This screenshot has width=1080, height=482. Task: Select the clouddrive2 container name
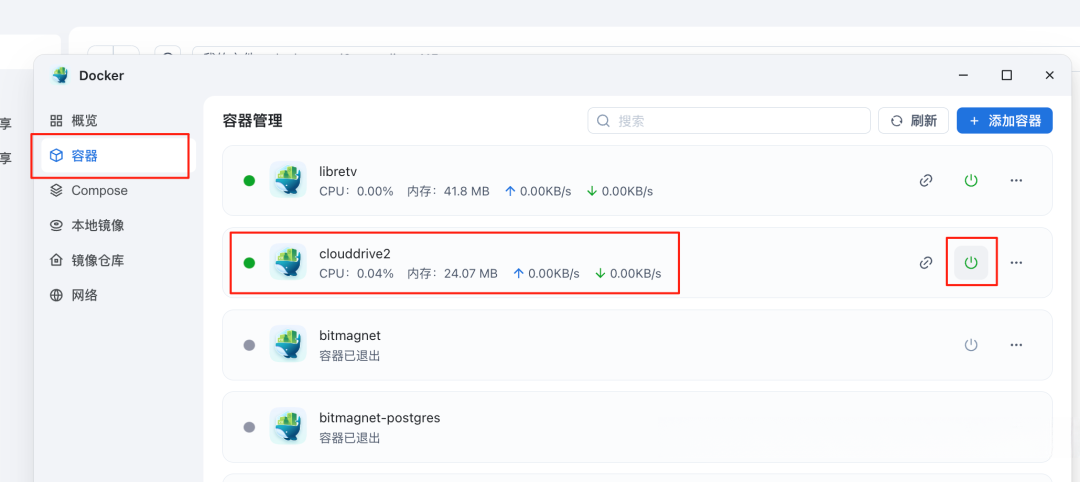(x=355, y=253)
